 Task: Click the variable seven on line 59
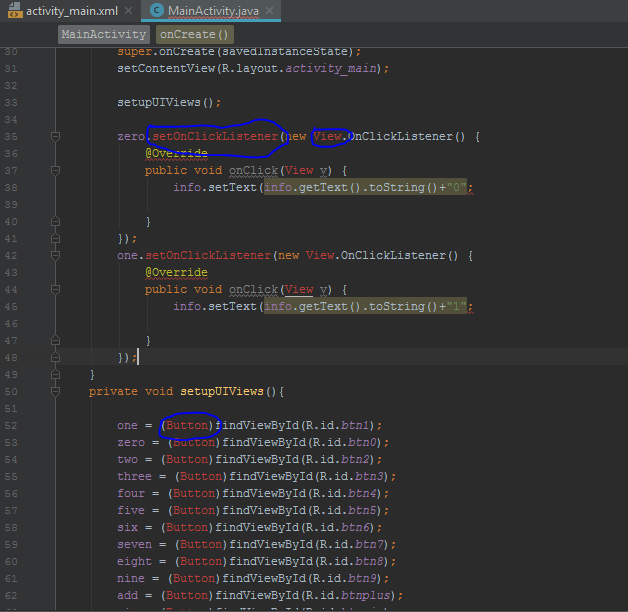point(135,544)
